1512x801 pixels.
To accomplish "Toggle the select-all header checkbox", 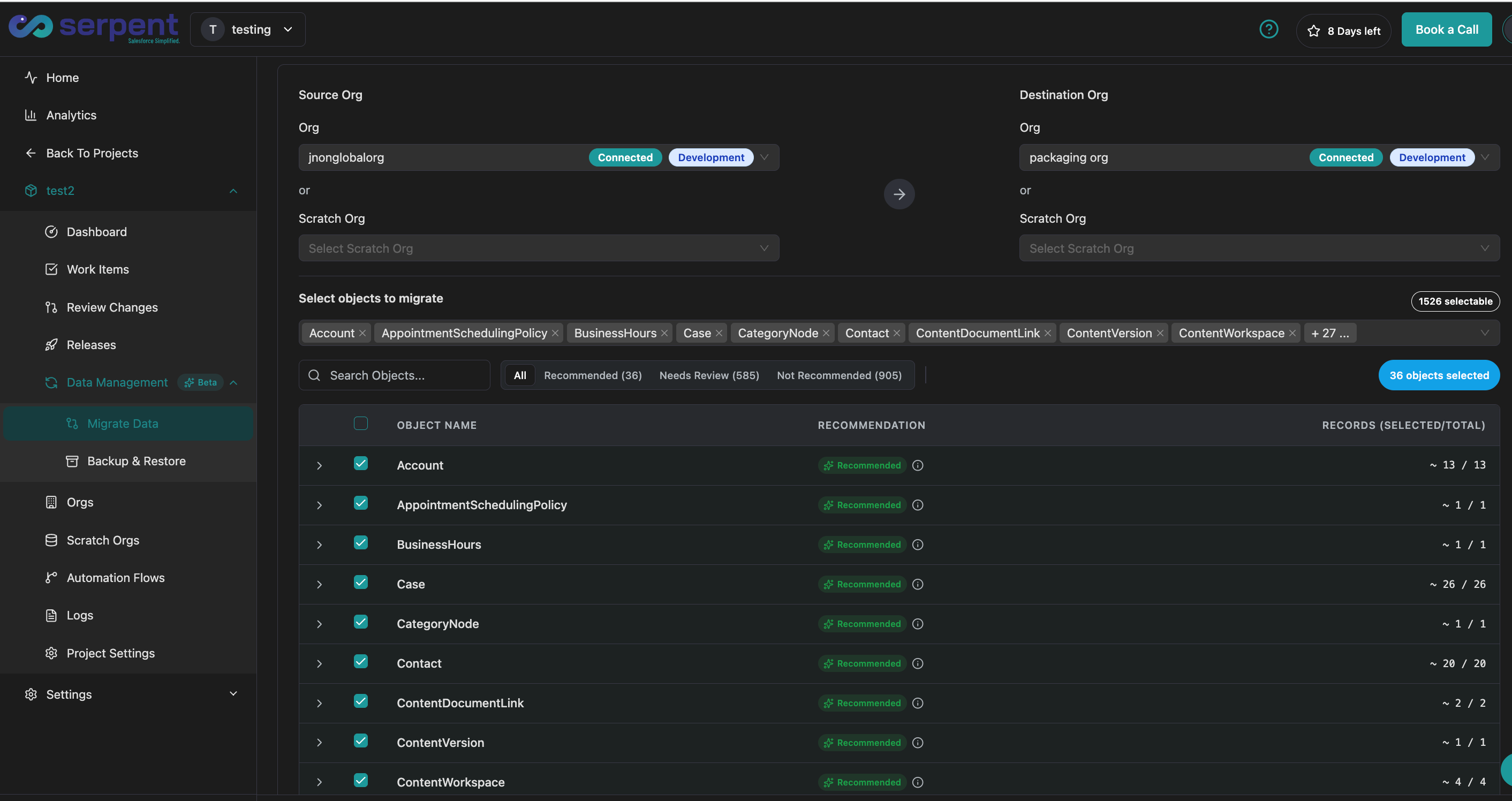I will 361,424.
